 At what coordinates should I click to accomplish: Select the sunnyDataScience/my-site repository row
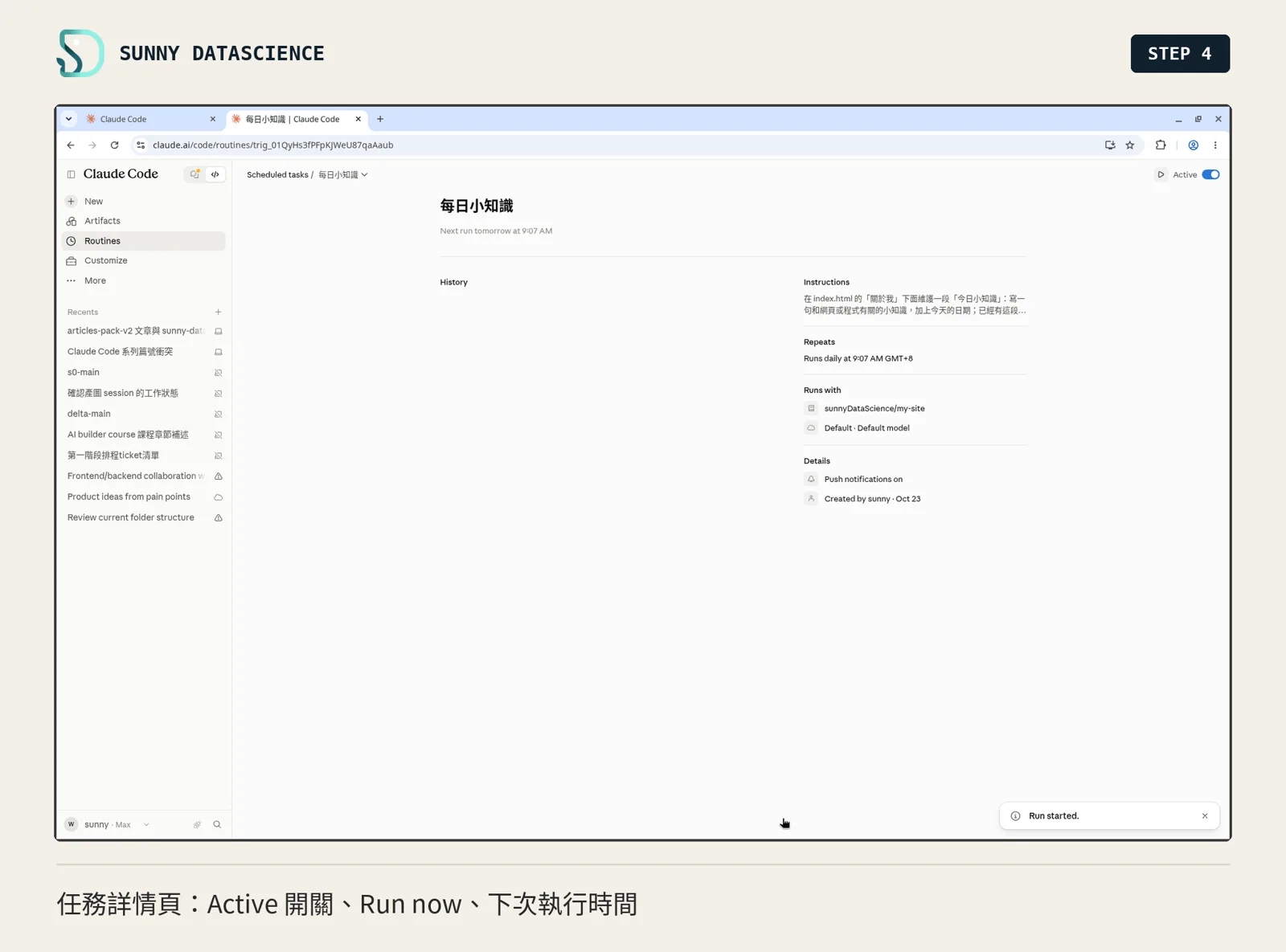click(915, 408)
